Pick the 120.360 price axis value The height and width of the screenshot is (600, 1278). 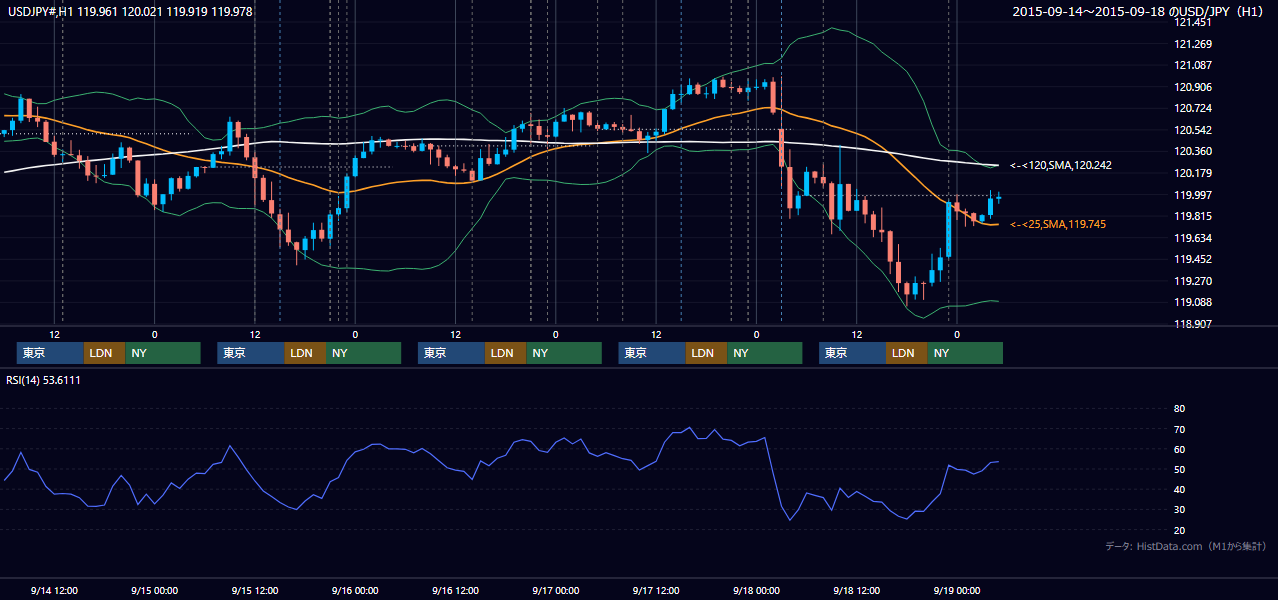tap(1193, 151)
